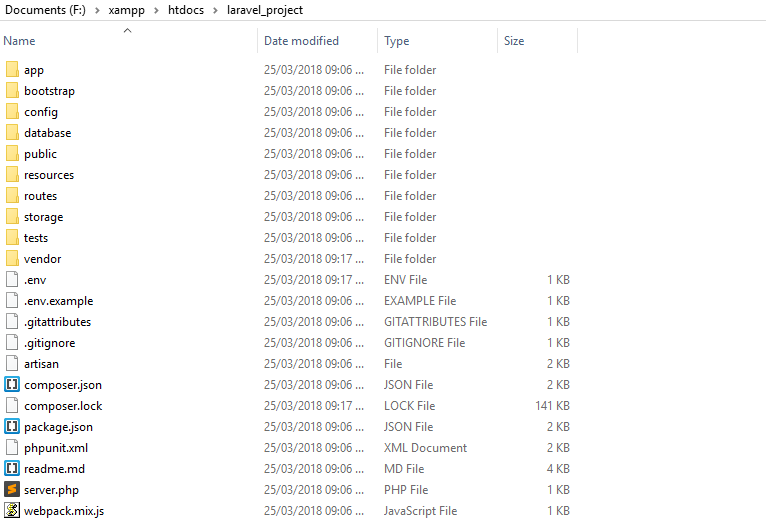Select the file name config
This screenshot has height=527, width=766.
point(41,112)
